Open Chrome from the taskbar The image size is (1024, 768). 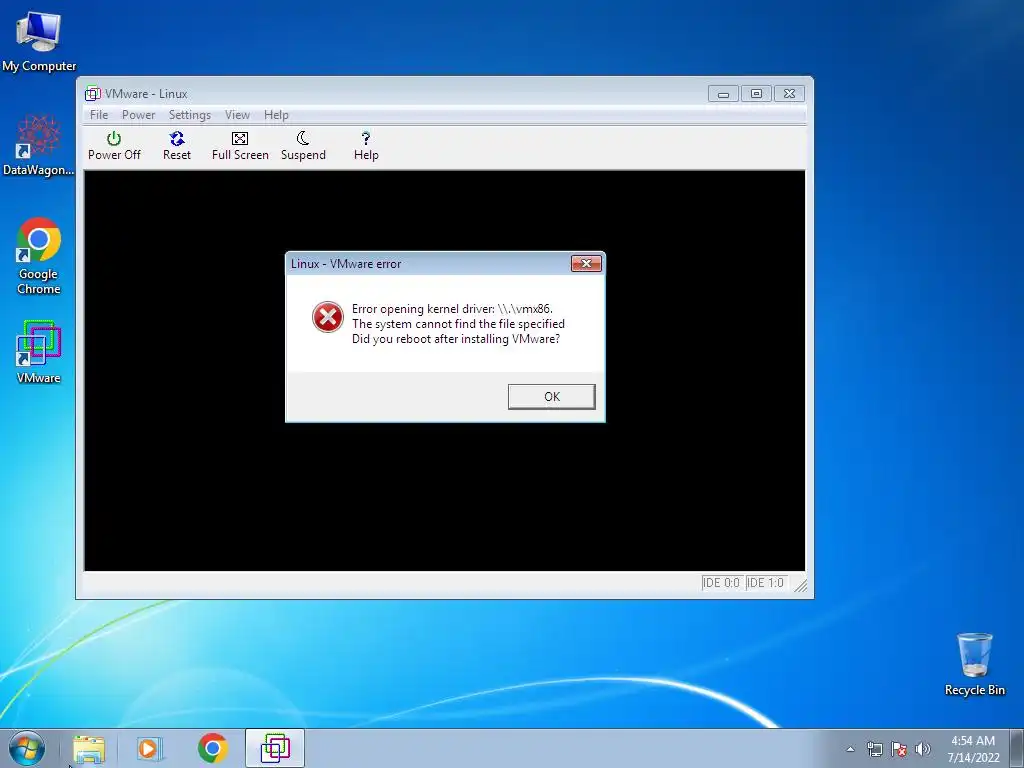213,748
